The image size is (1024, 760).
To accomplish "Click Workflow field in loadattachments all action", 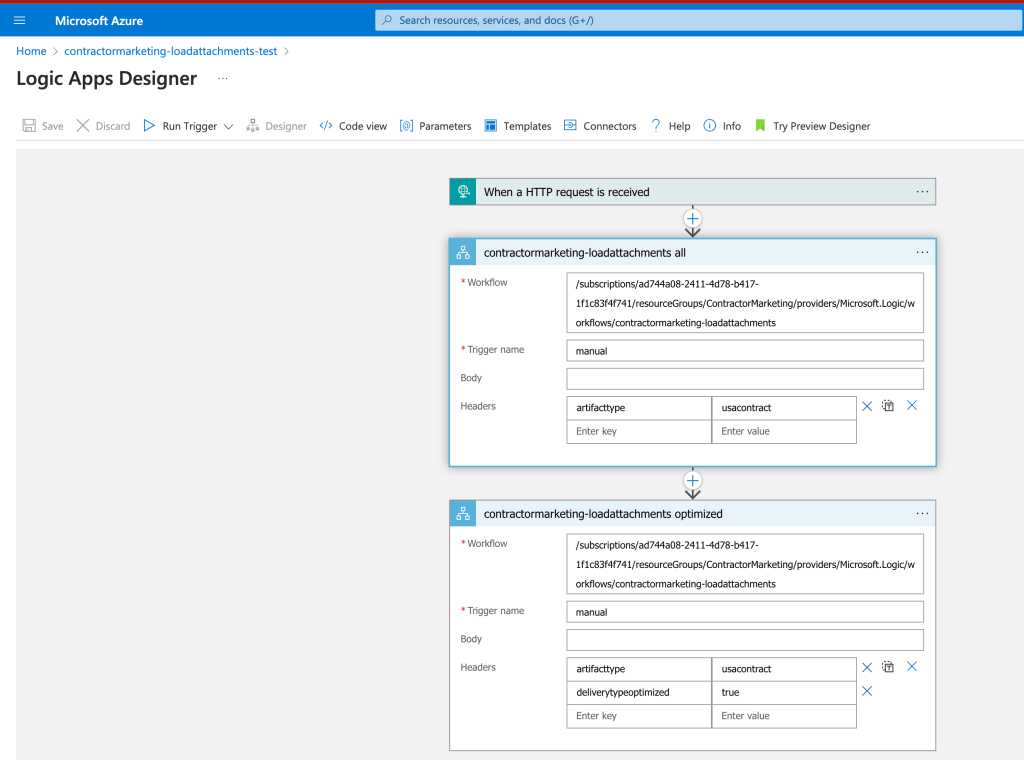I will click(x=745, y=303).
